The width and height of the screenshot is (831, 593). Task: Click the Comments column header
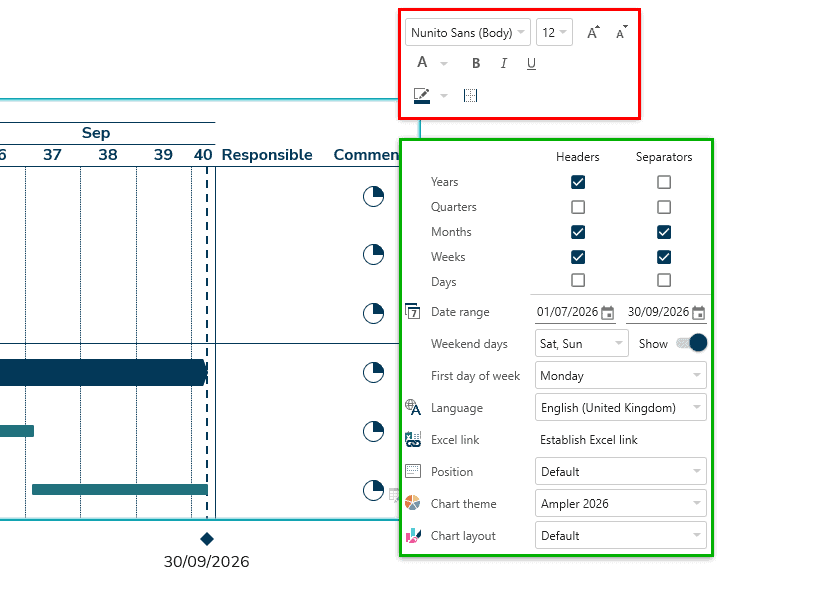(366, 155)
